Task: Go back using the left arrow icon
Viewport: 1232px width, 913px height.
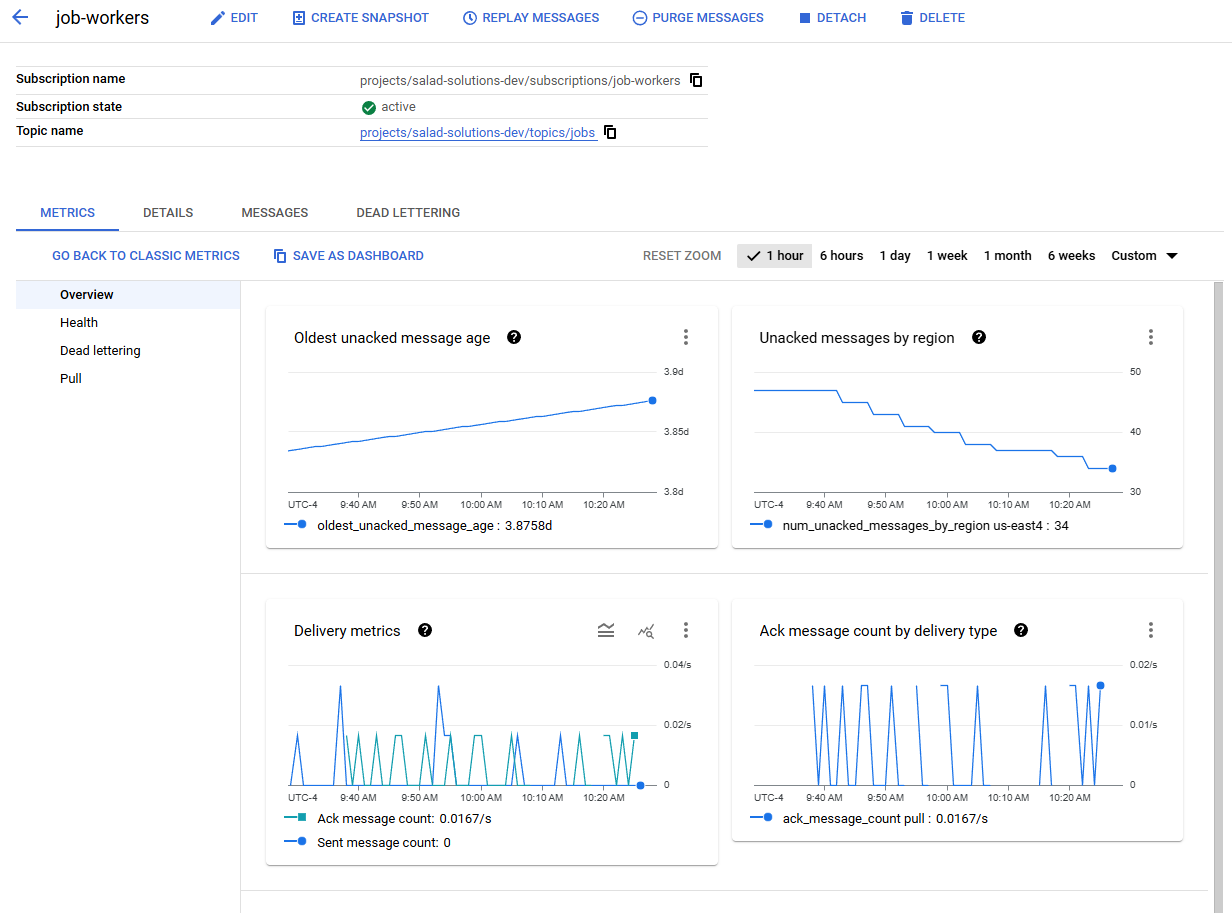Action: (x=20, y=18)
